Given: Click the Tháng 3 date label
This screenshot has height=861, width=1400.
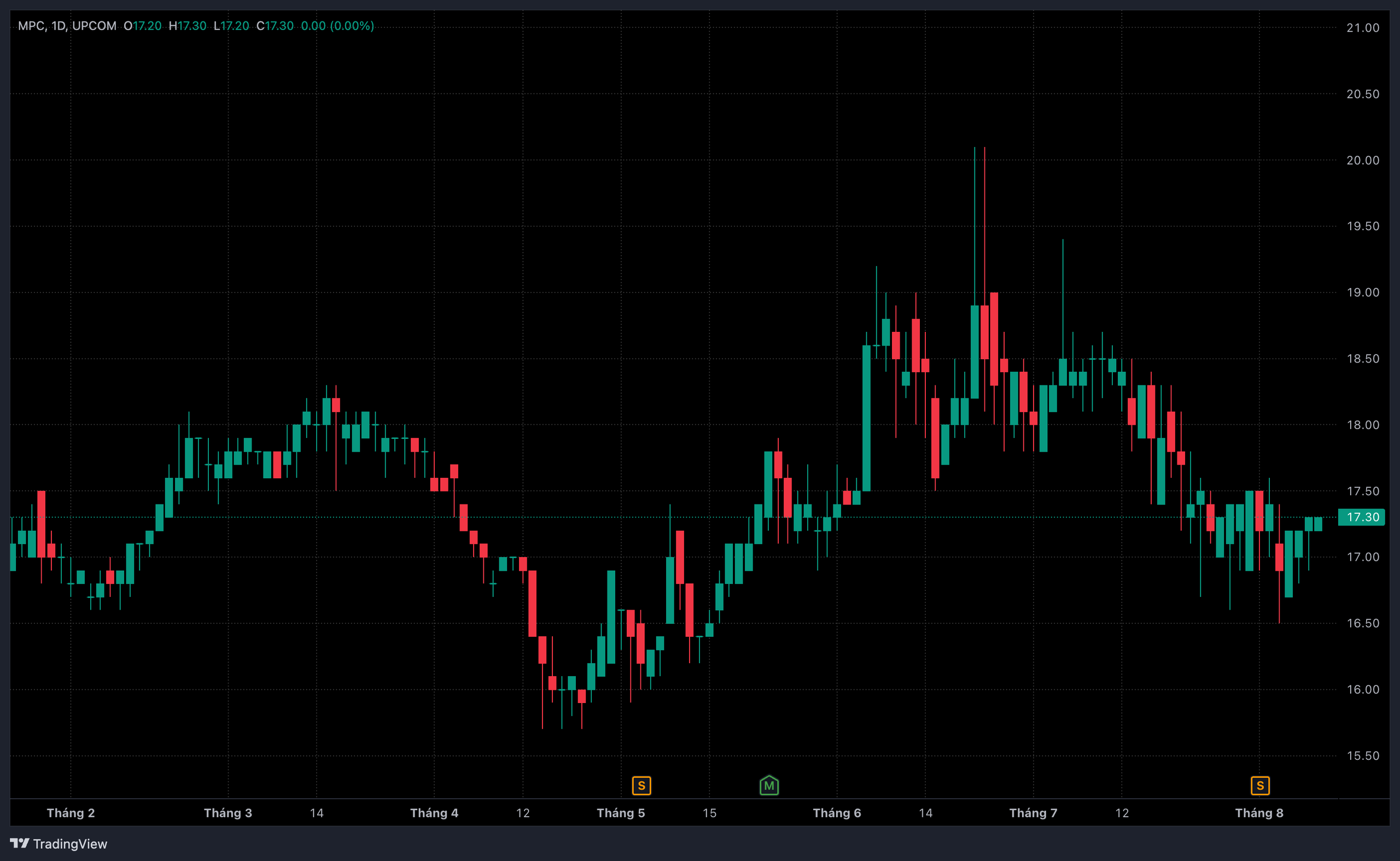Looking at the screenshot, I should click(x=228, y=812).
